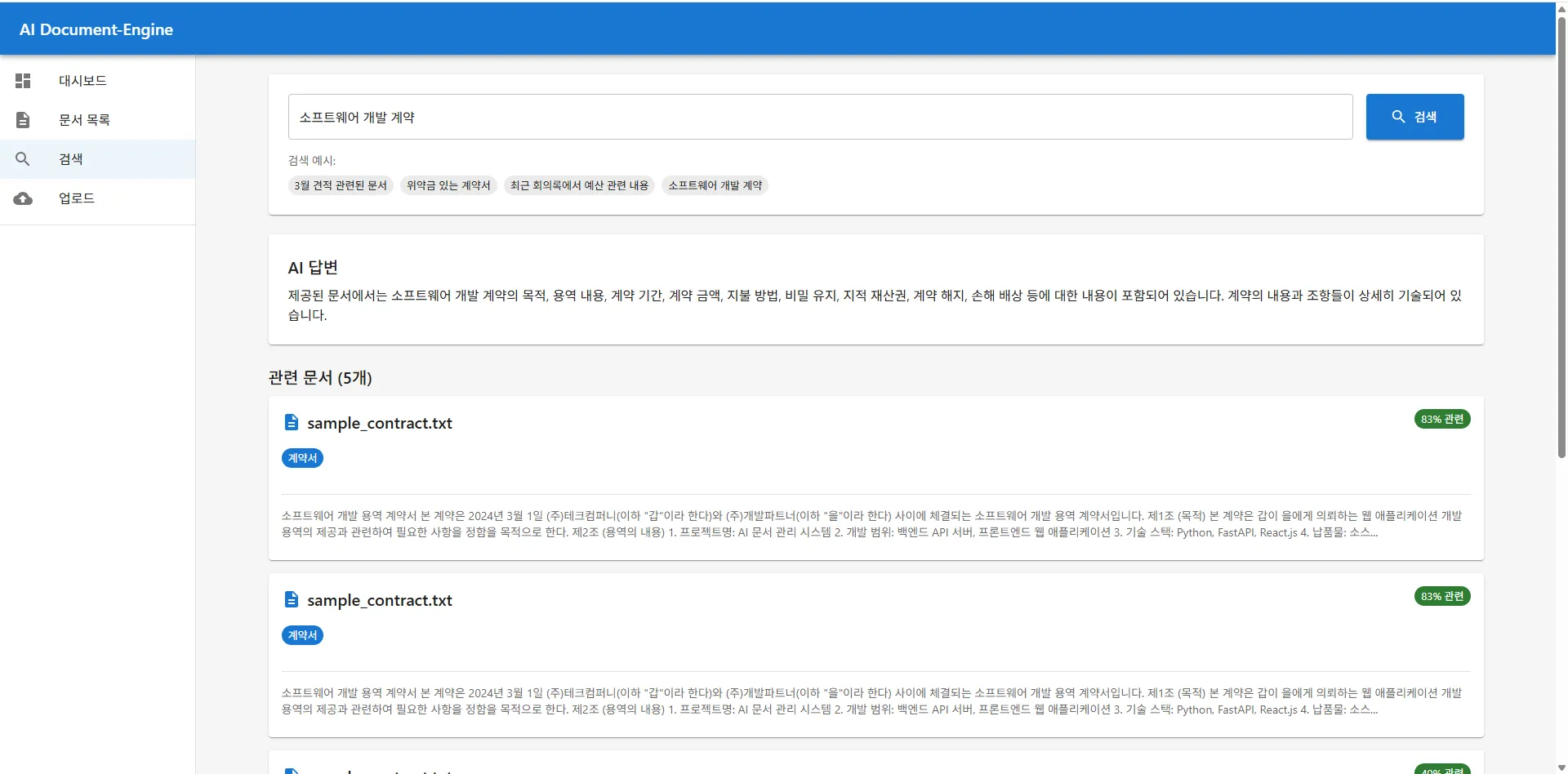Click file icon of first sample_contract.txt
Screen dimensions: 1568x774
(x=291, y=422)
